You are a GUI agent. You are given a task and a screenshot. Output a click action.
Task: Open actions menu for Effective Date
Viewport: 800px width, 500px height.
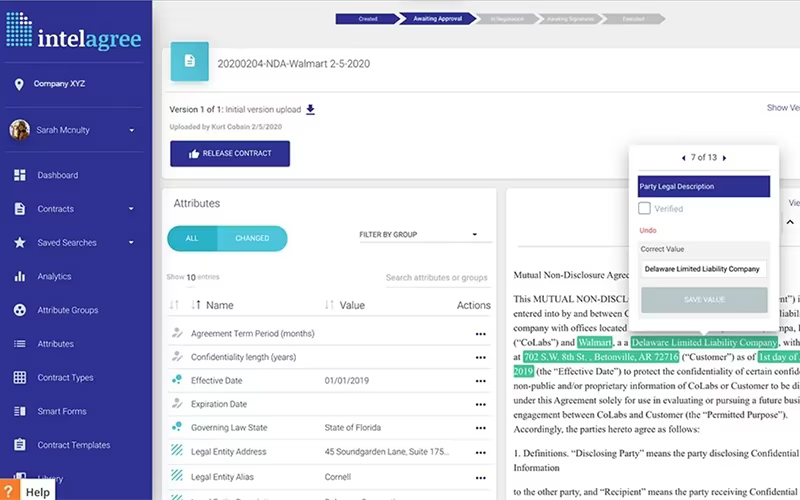(x=480, y=381)
